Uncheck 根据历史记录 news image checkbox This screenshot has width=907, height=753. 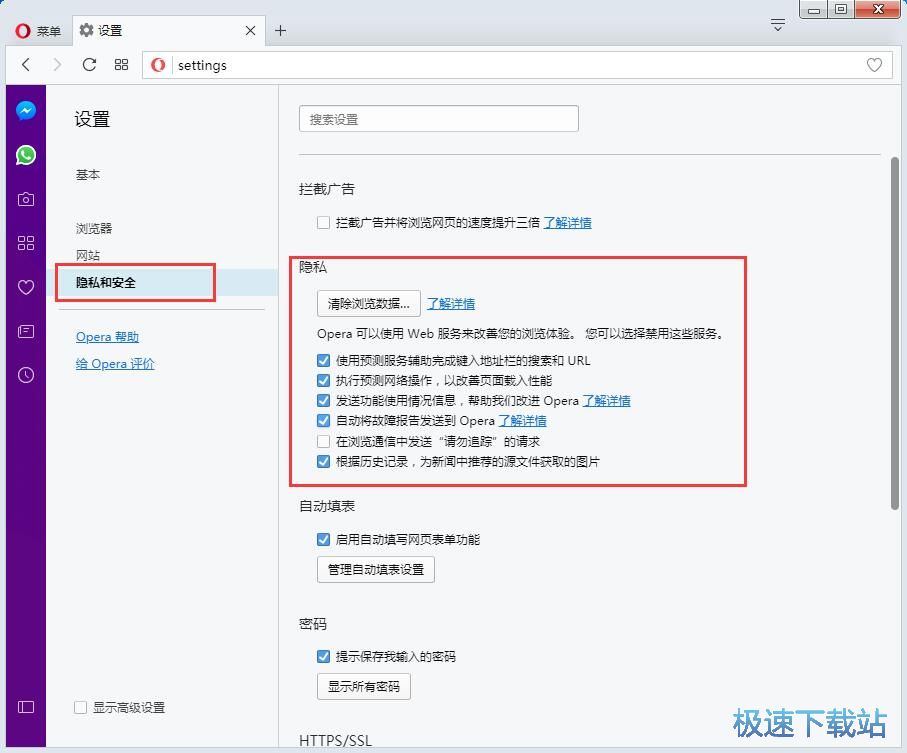click(x=323, y=462)
